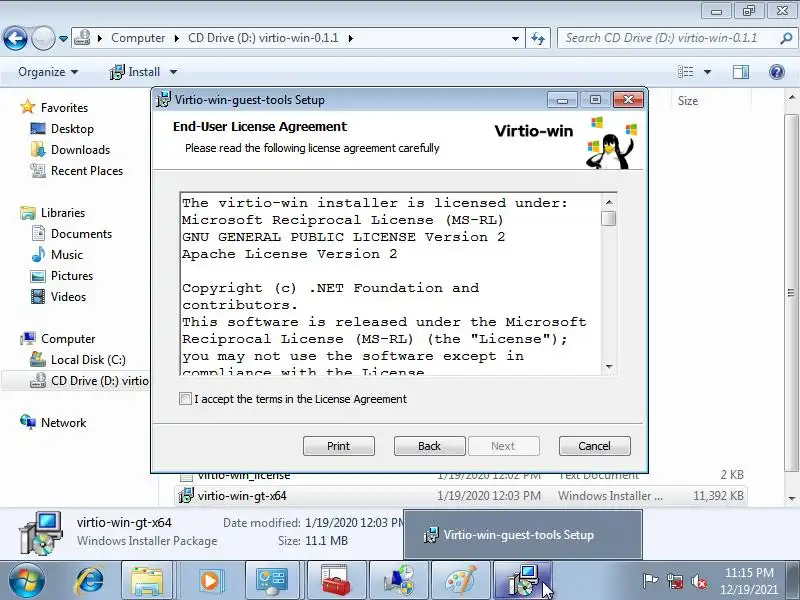Click the drive icon in the address bar
The width and height of the screenshot is (800, 600).
tap(83, 38)
